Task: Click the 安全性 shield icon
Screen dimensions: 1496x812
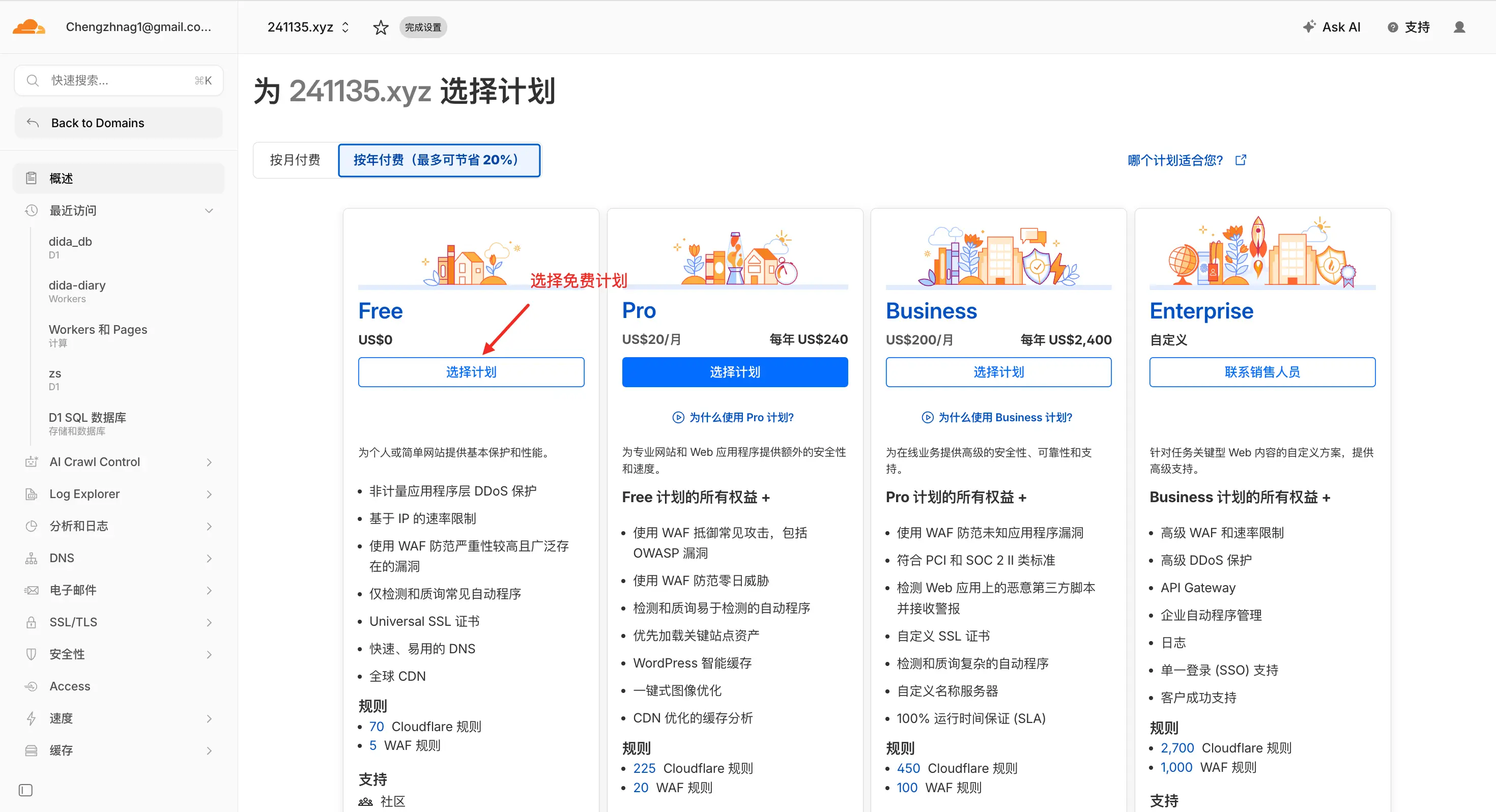Action: [x=32, y=654]
